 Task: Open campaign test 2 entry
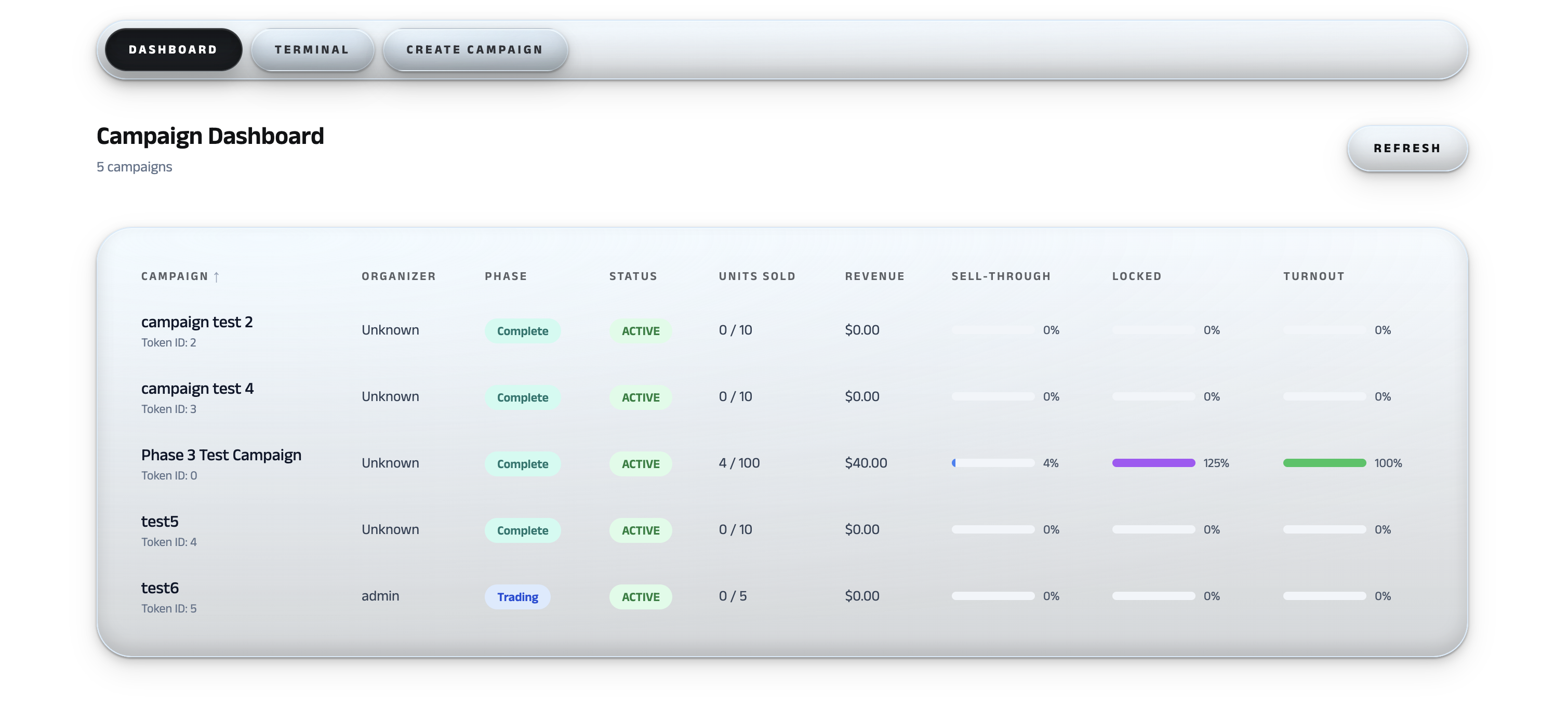[196, 322]
